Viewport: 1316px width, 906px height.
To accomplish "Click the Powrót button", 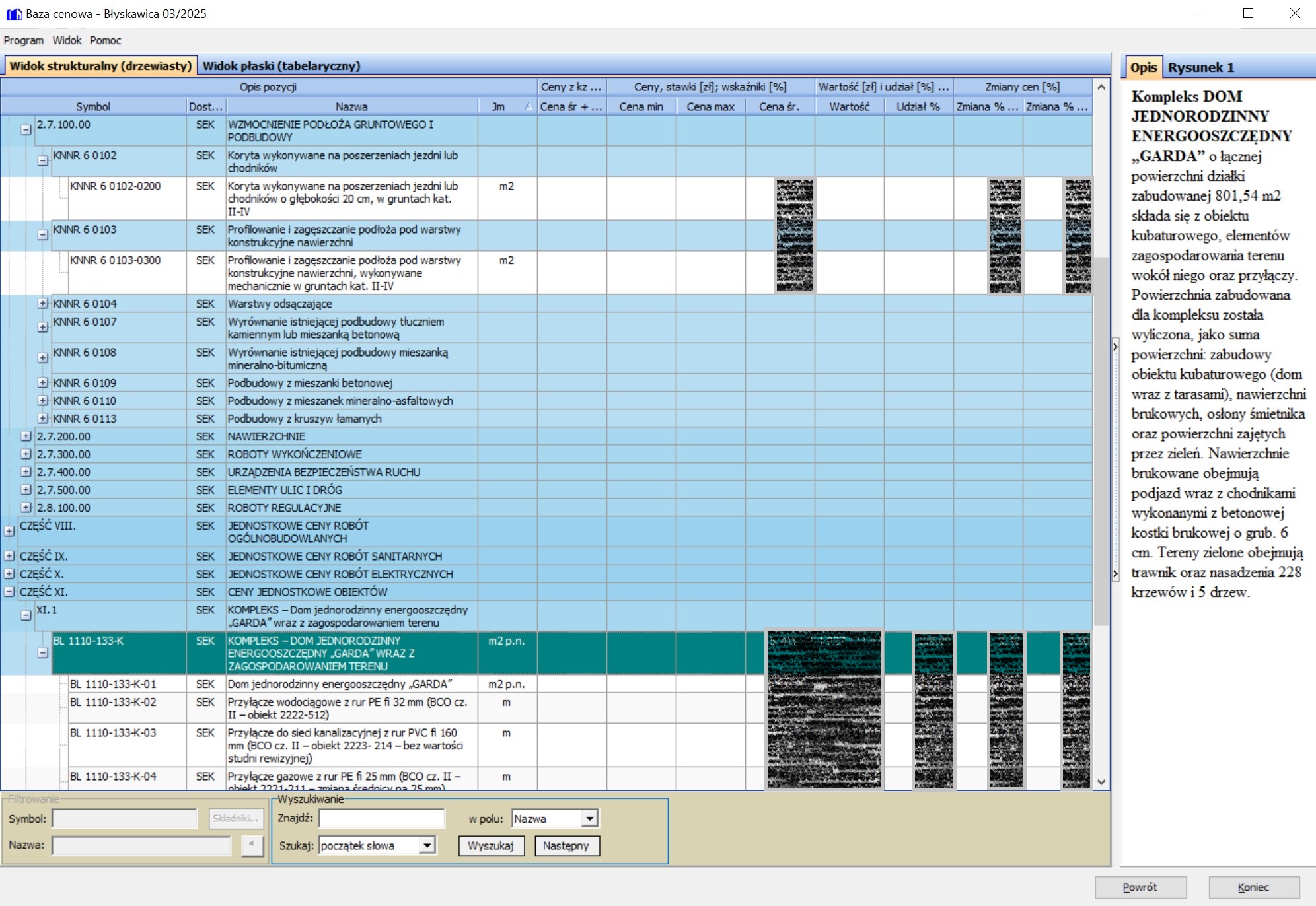I will 1140,888.
